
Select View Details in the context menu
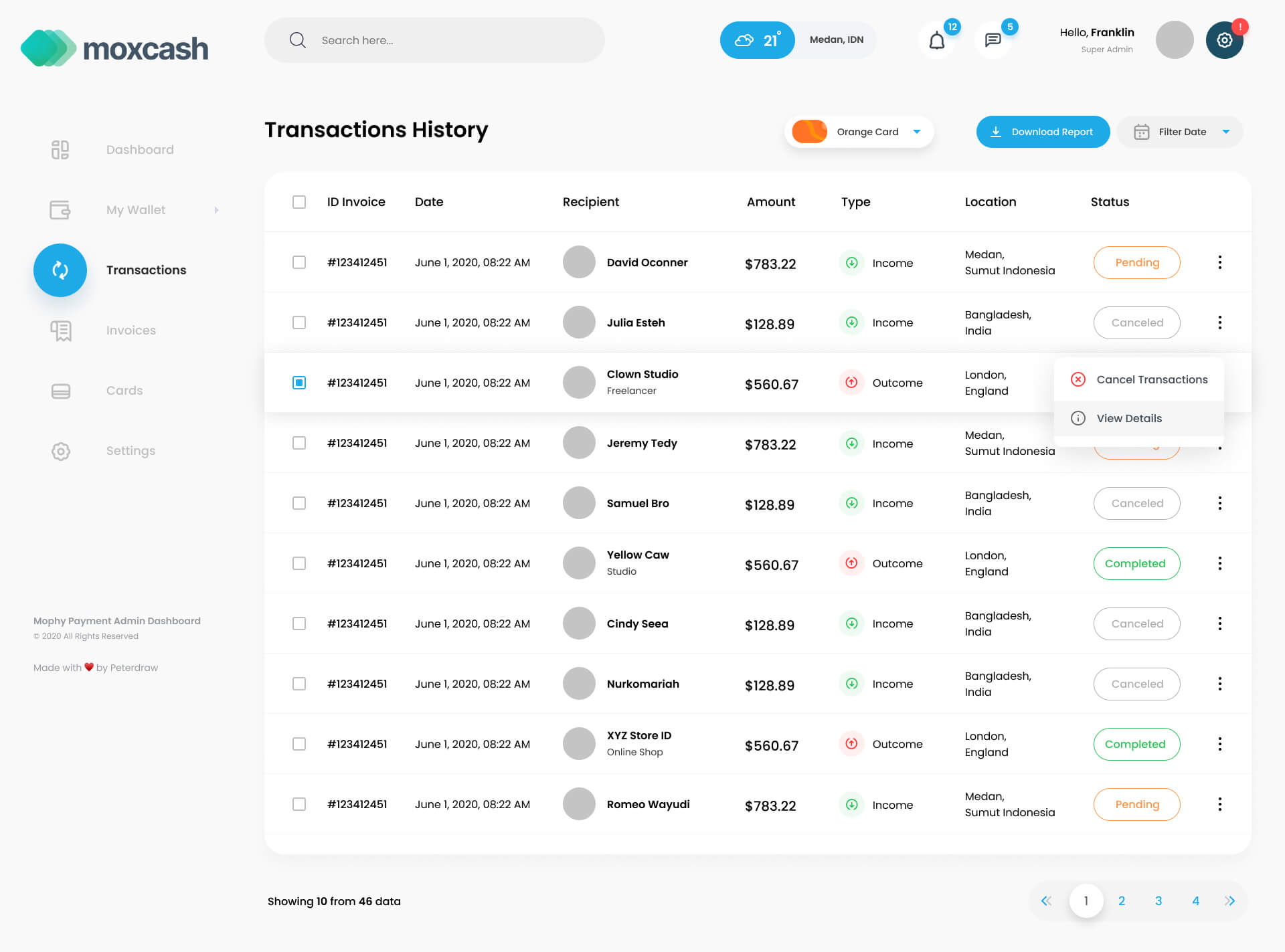click(x=1128, y=418)
